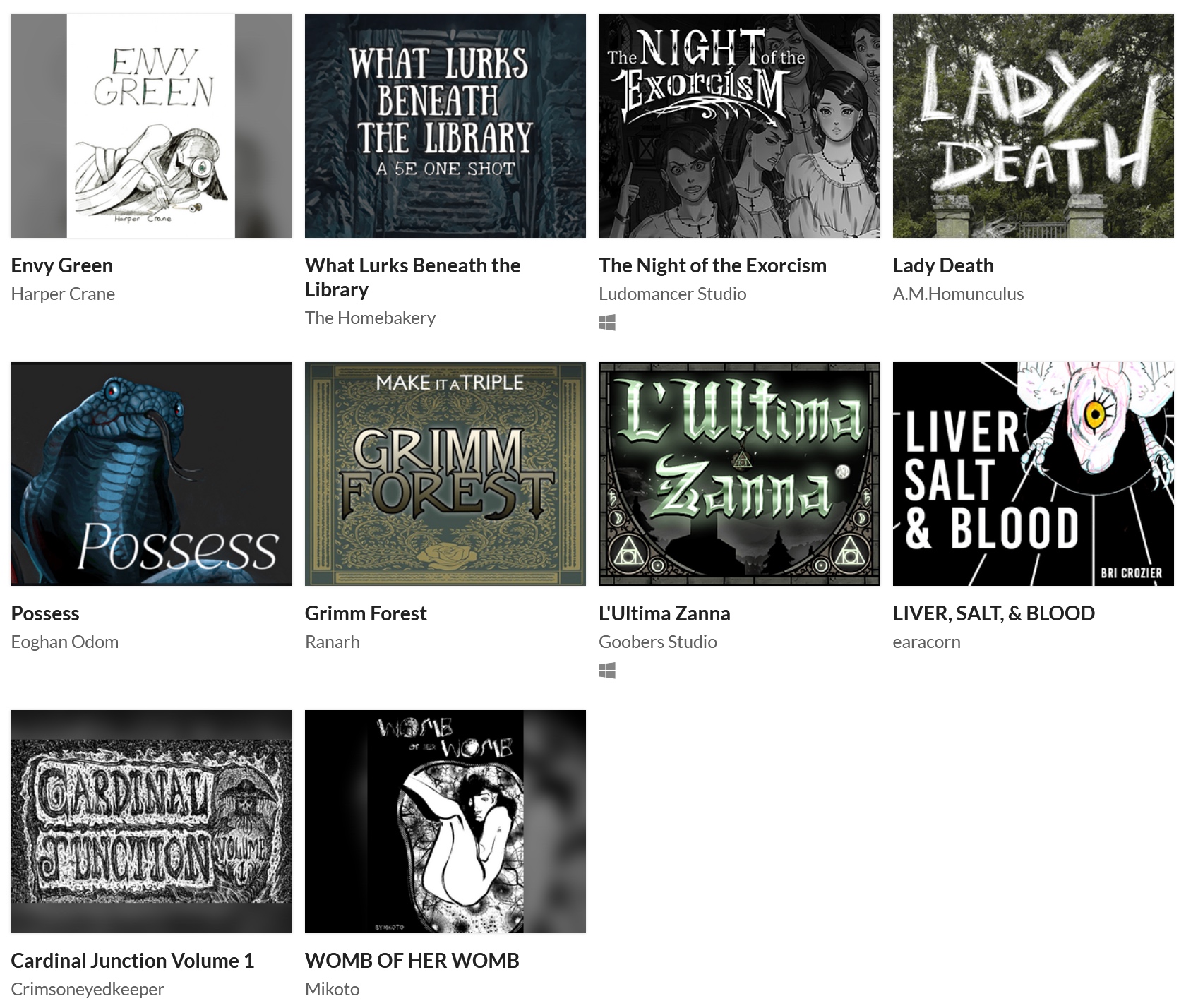Open the Eoghan Odom author link
1186x1008 pixels.
pos(65,642)
